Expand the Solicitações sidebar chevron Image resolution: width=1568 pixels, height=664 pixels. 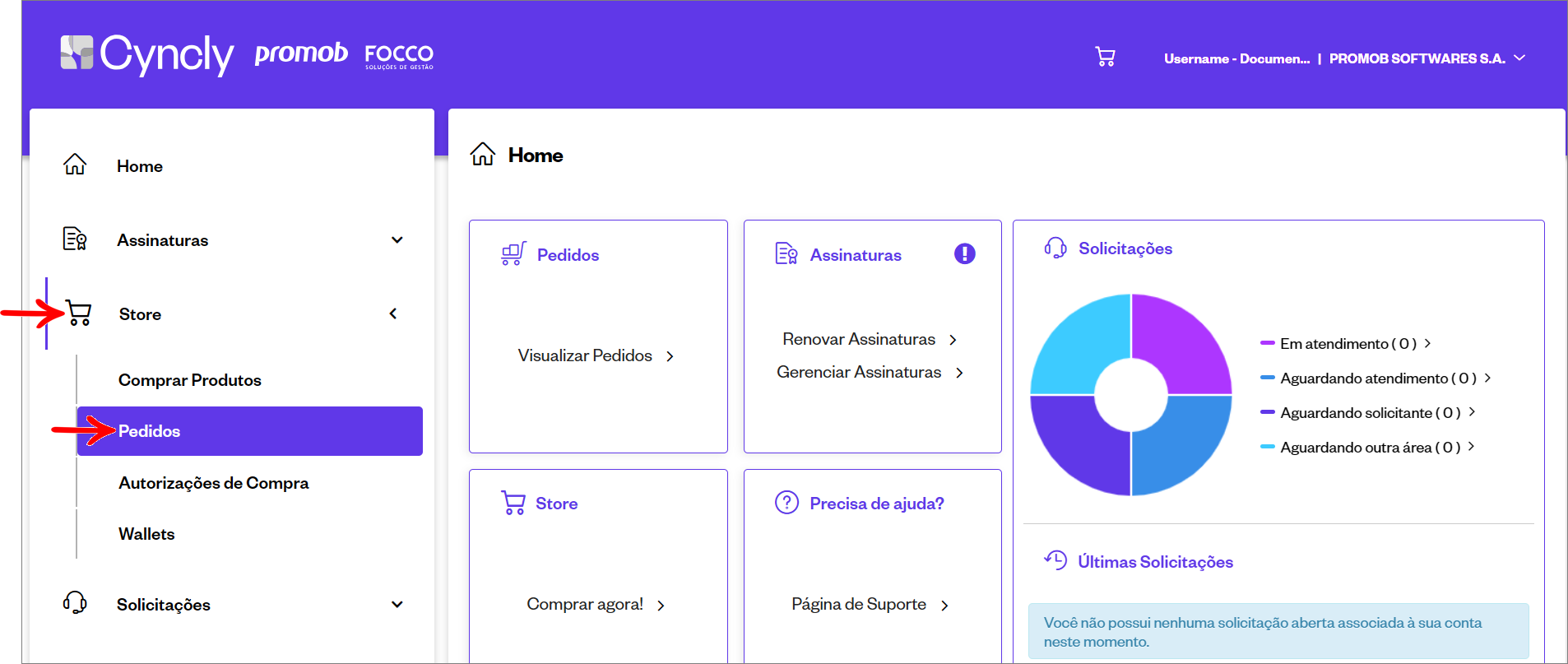coord(397,605)
